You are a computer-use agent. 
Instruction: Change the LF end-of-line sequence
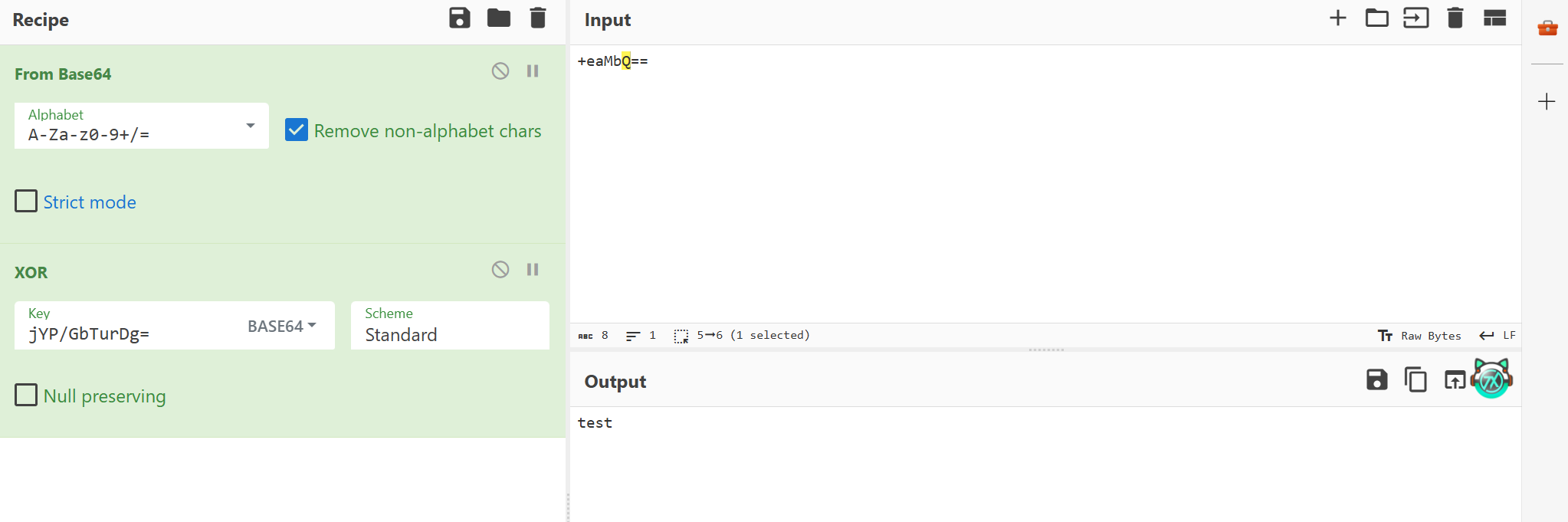[1497, 336]
